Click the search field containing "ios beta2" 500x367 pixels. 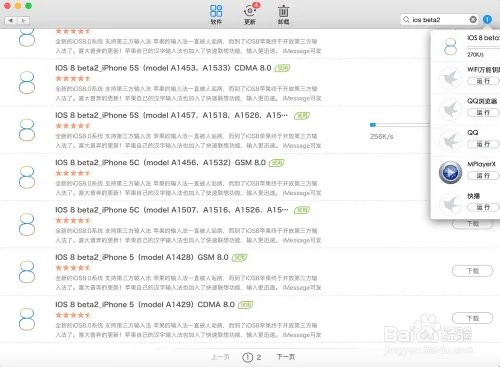coord(439,20)
